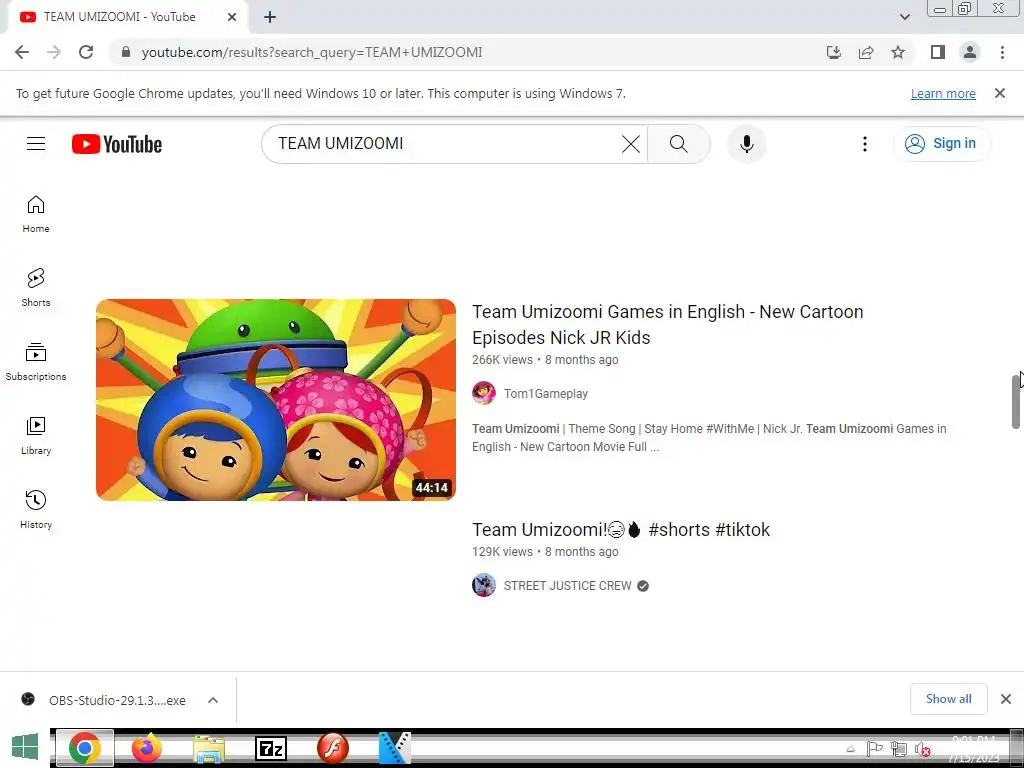Click the YouTube logo
This screenshot has height=768, width=1024.
tap(117, 144)
